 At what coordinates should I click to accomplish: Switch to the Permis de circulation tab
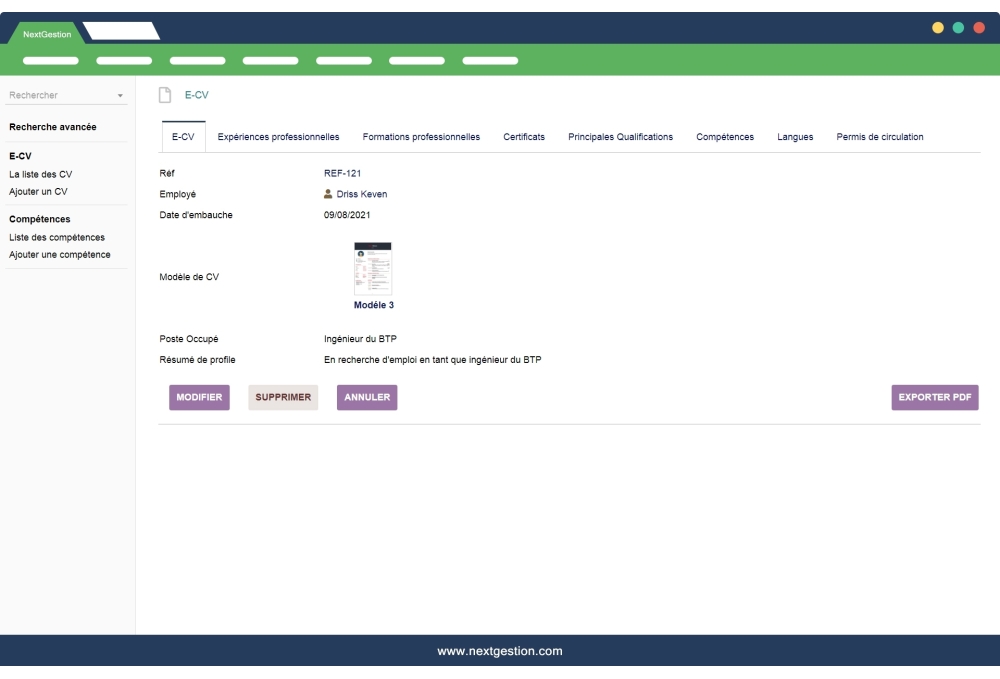coord(879,137)
